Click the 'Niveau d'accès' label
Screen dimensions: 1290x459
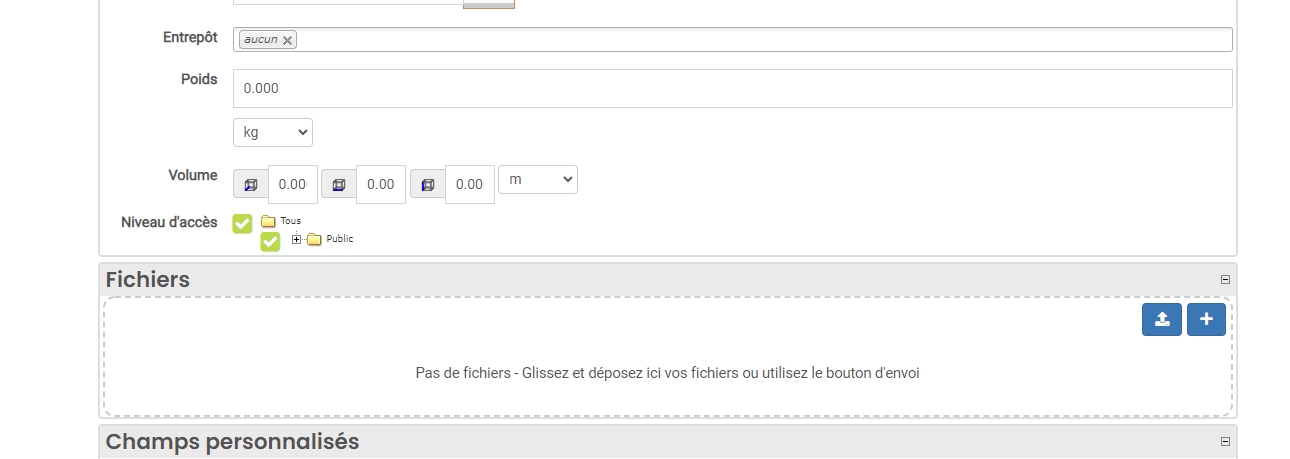169,222
